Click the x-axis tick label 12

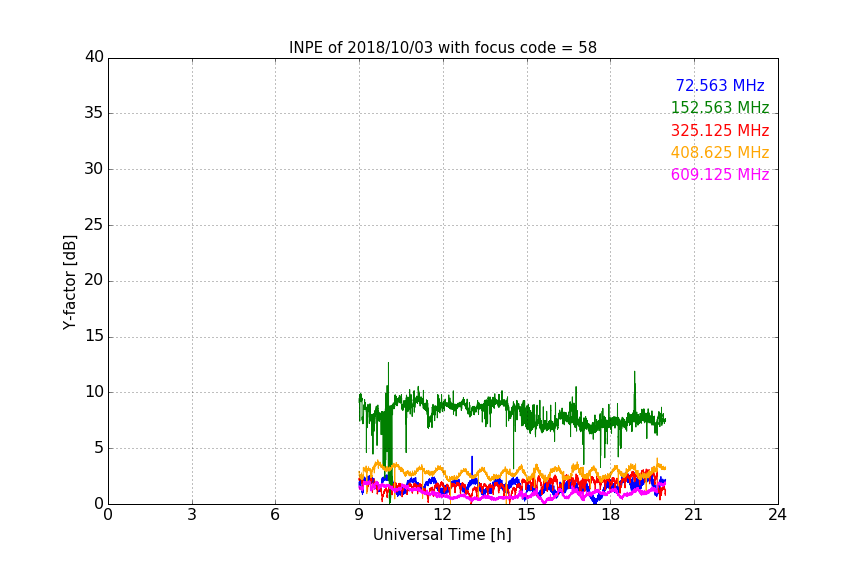(x=442, y=515)
